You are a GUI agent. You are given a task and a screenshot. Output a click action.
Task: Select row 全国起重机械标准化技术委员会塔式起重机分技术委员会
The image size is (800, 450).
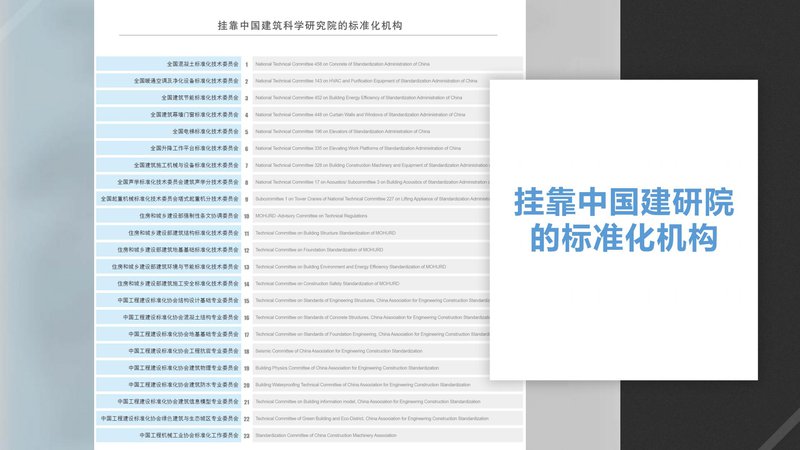(169, 199)
